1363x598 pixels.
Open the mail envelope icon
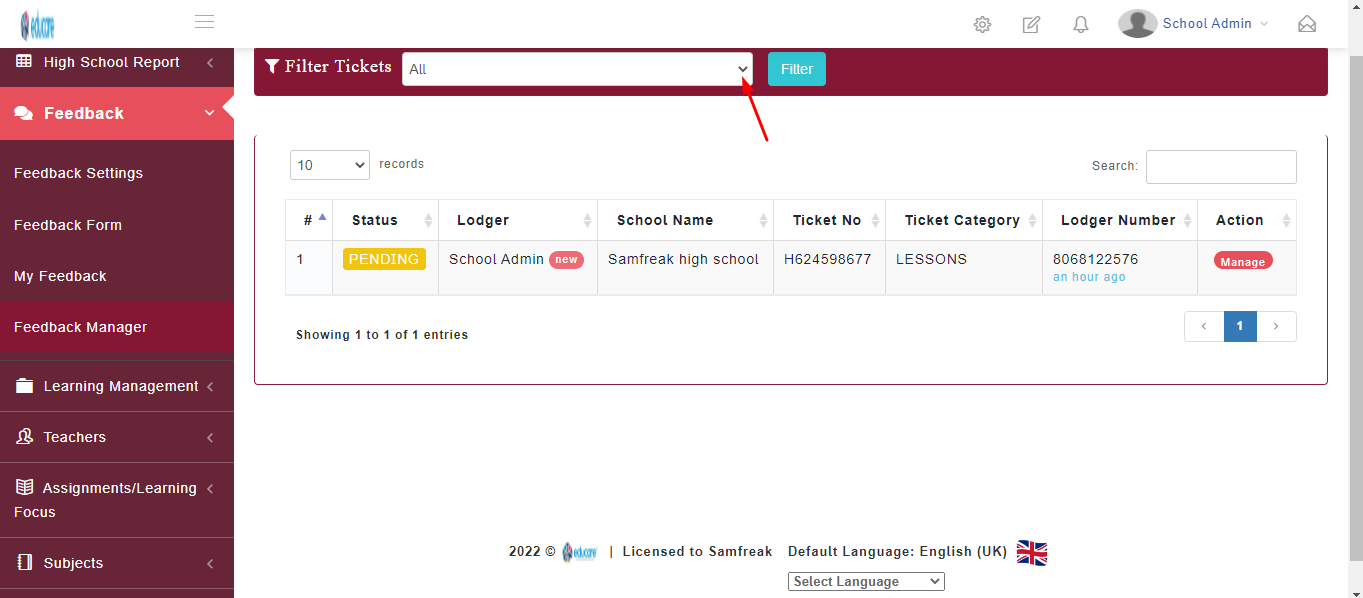(1306, 24)
